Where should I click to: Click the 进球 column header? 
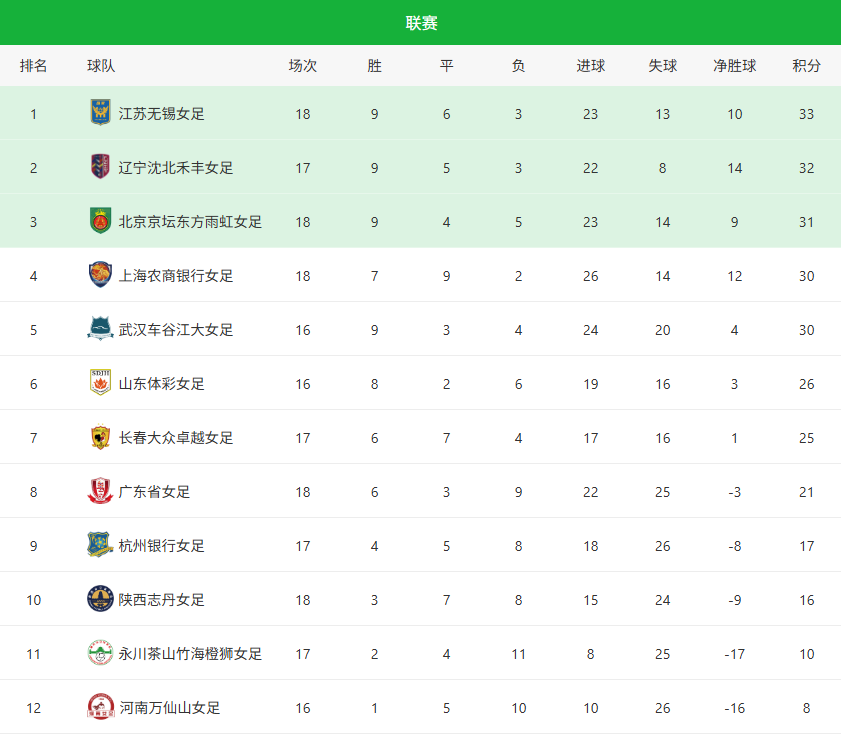tap(590, 66)
